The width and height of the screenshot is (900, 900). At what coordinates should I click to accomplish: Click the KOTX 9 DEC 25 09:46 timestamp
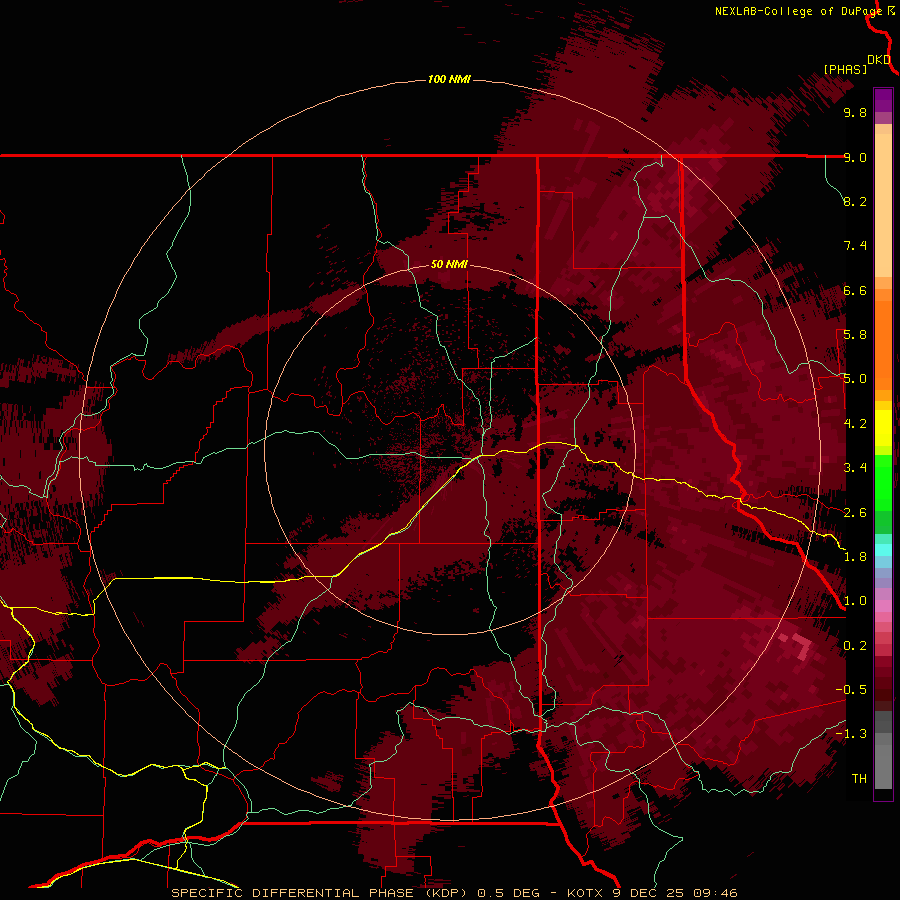point(652,893)
